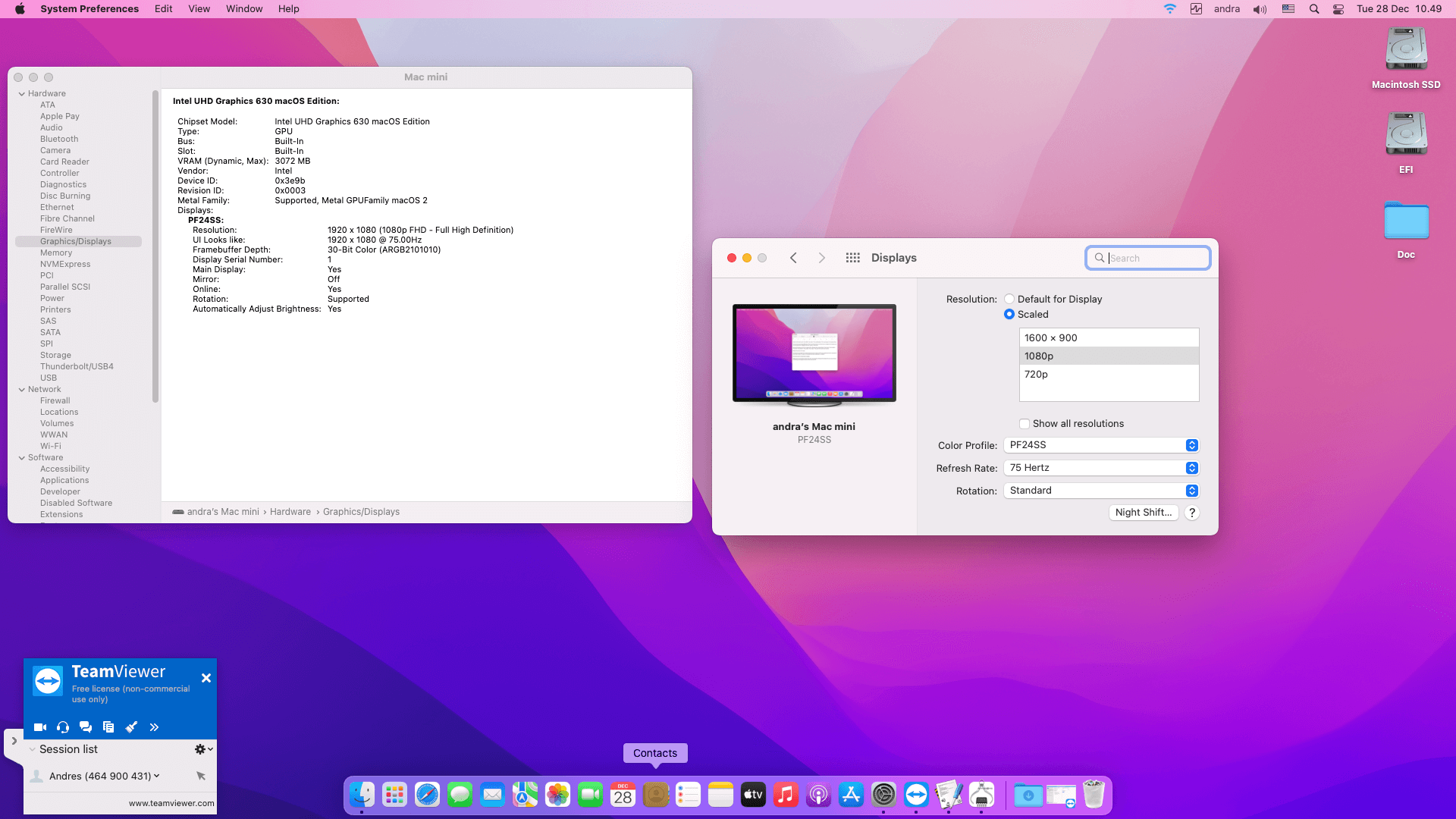The width and height of the screenshot is (1456, 819).
Task: Open the View menu
Action: pyautogui.click(x=199, y=9)
